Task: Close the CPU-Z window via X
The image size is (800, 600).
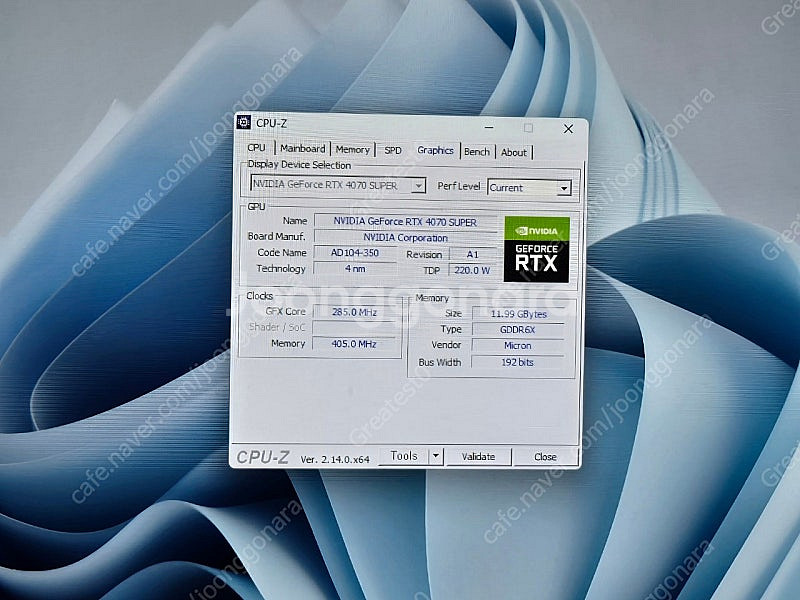Action: click(x=568, y=129)
